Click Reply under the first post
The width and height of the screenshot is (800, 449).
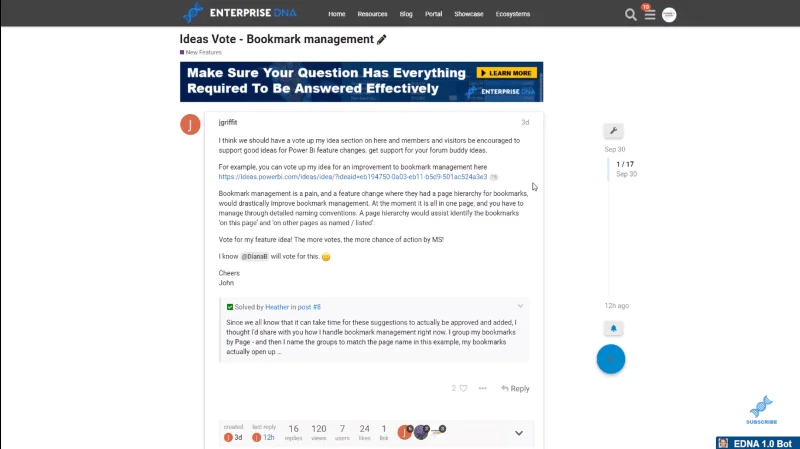(x=515, y=388)
